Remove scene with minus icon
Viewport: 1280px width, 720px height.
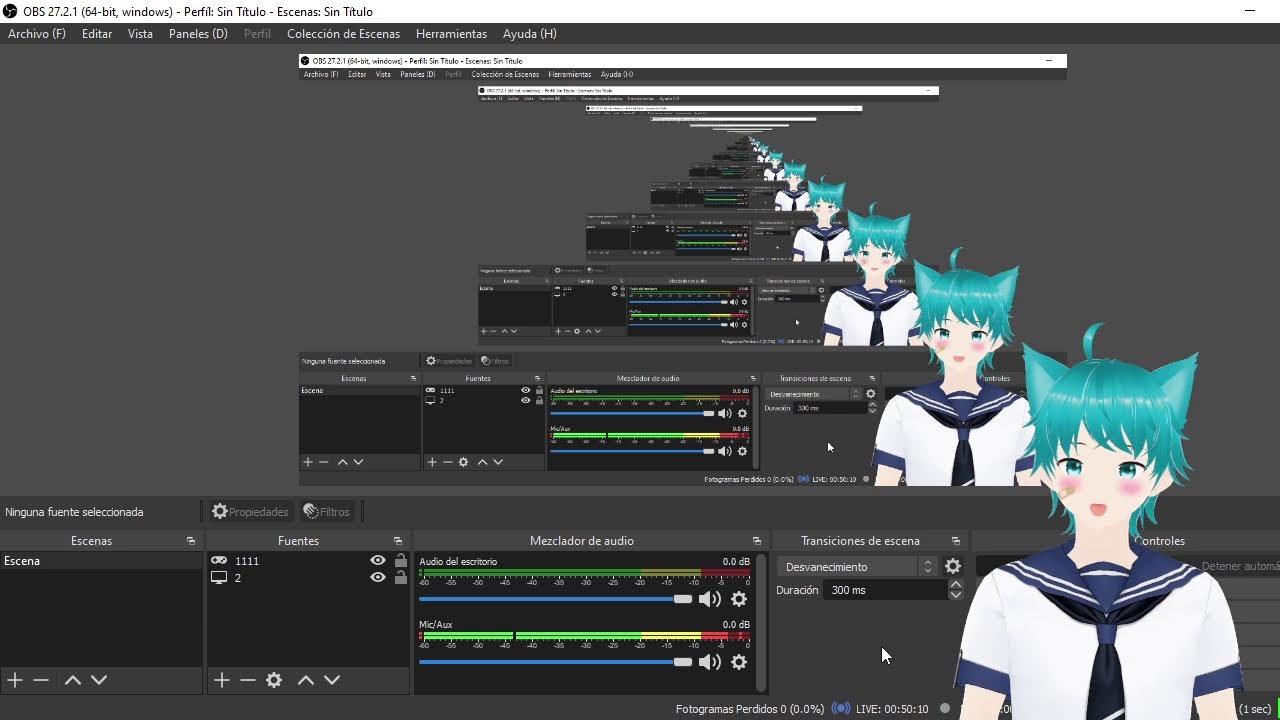pyautogui.click(x=41, y=680)
